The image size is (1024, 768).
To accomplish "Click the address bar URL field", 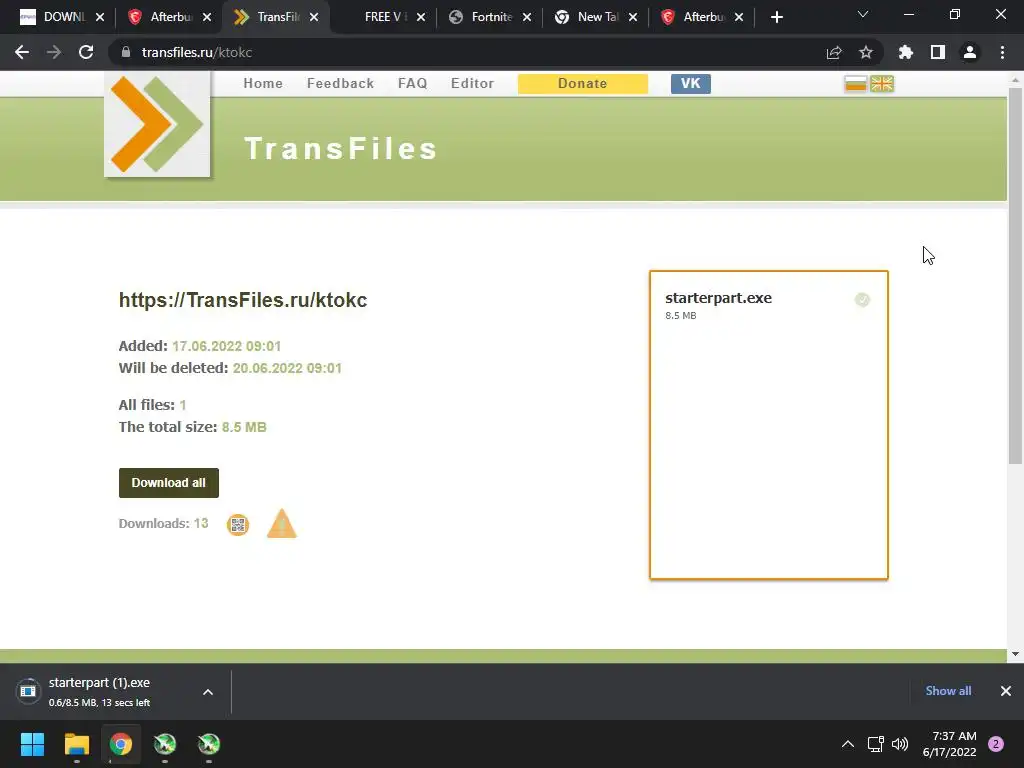I will [470, 52].
